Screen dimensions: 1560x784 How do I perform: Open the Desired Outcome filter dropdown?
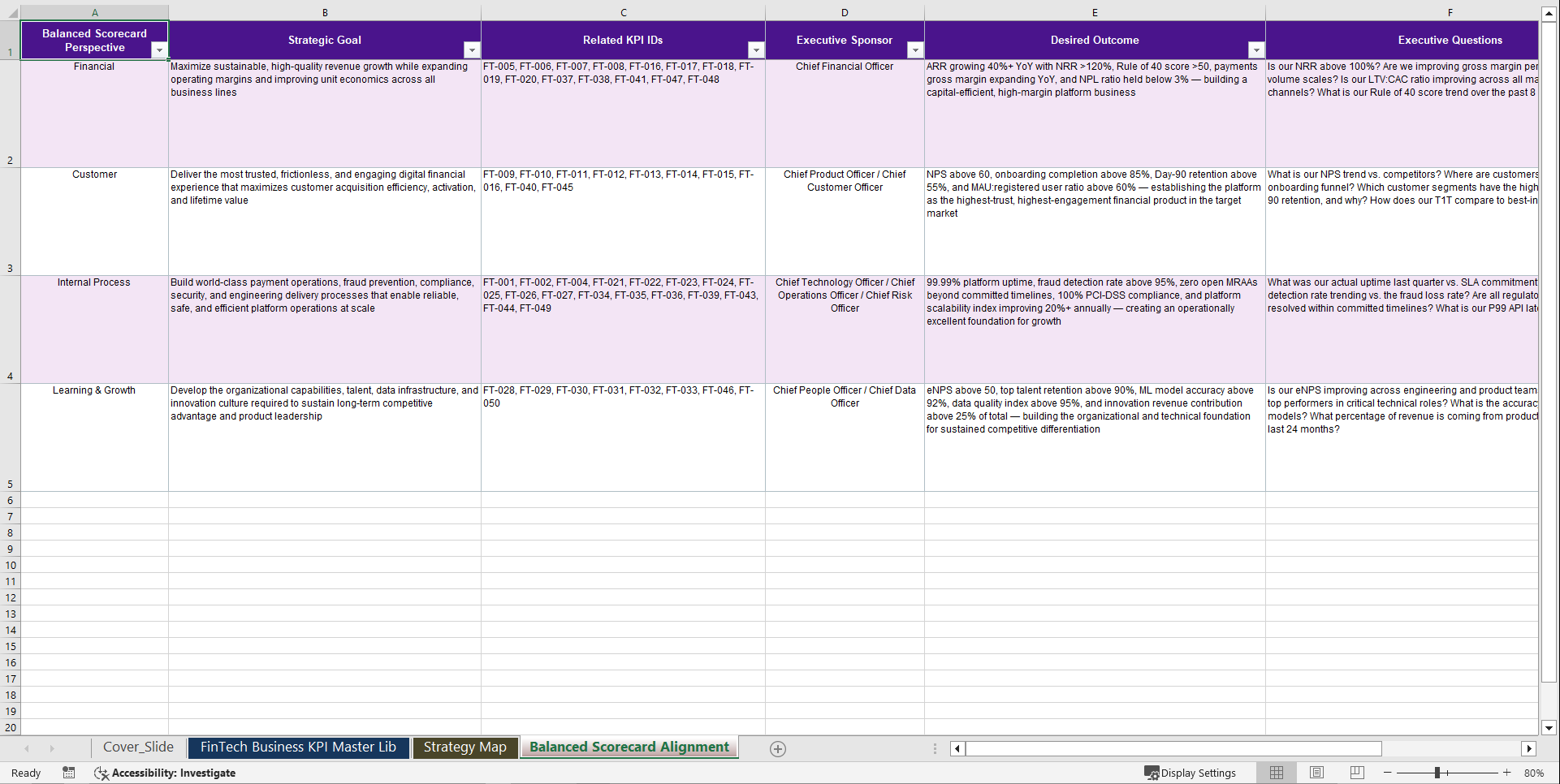1256,50
